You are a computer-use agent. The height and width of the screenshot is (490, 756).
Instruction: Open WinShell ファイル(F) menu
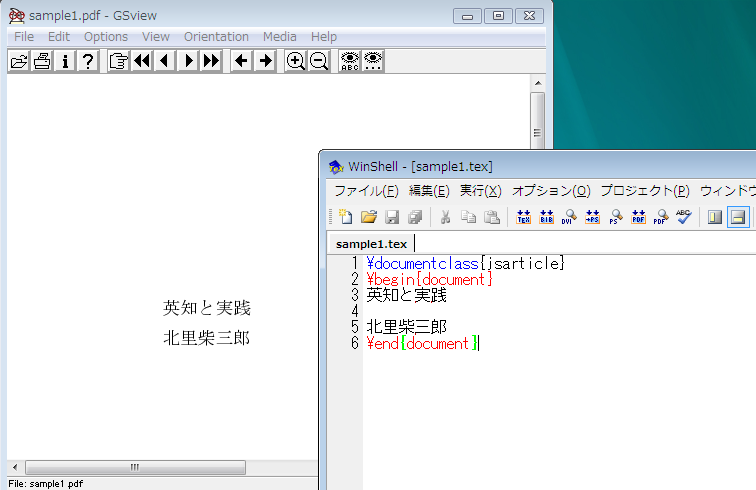pos(366,191)
